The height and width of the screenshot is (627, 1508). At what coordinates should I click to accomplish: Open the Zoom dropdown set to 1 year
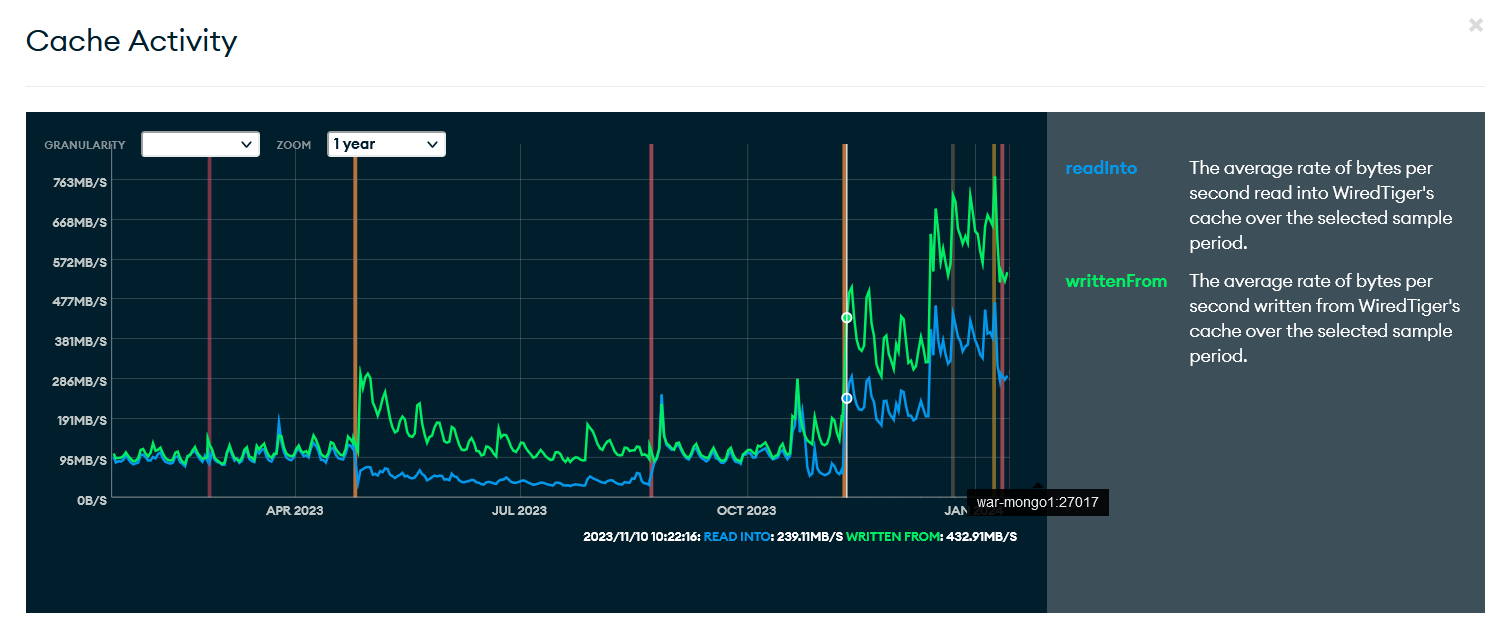coord(386,144)
